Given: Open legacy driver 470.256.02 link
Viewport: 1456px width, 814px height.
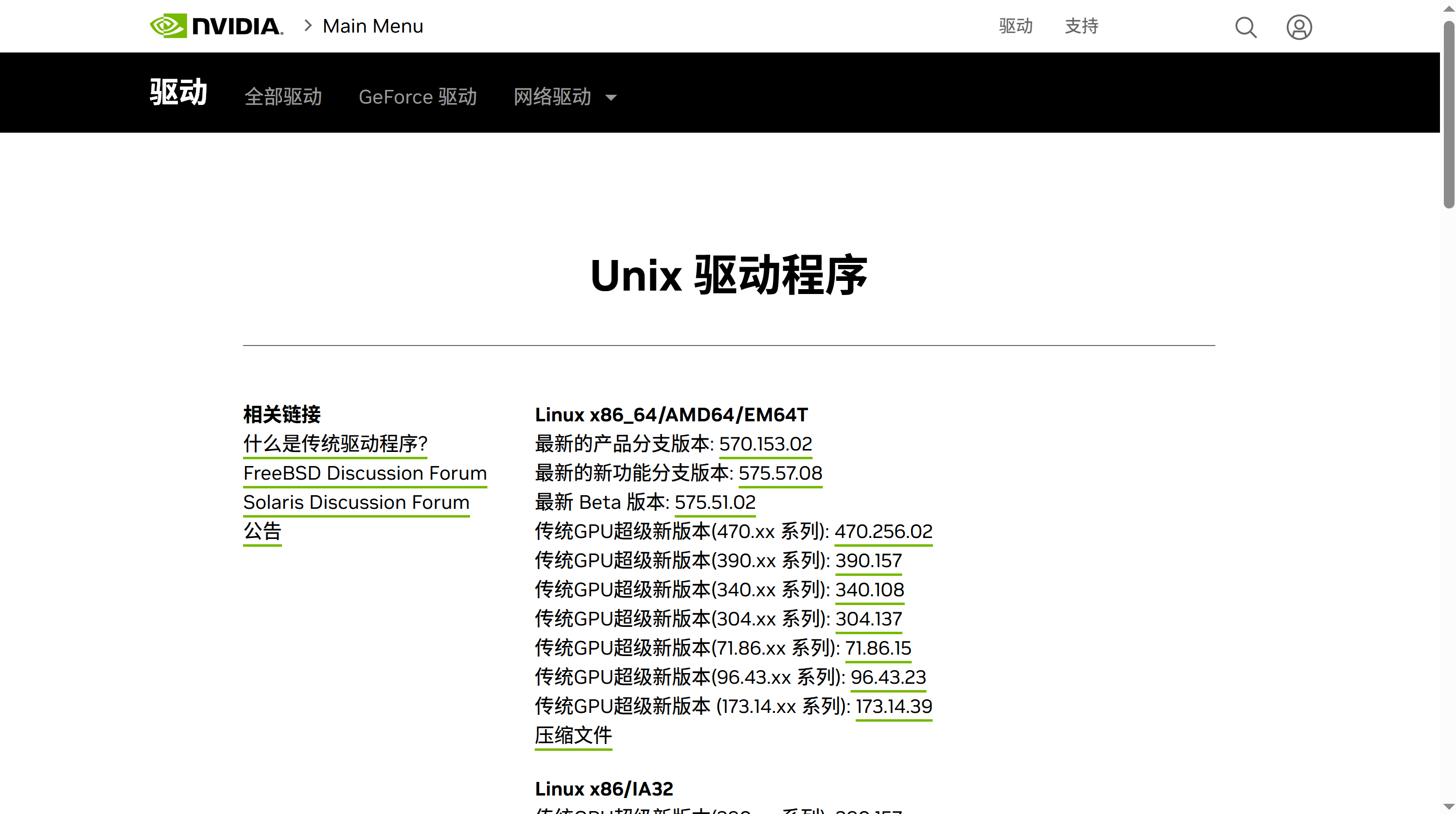Looking at the screenshot, I should tap(883, 532).
